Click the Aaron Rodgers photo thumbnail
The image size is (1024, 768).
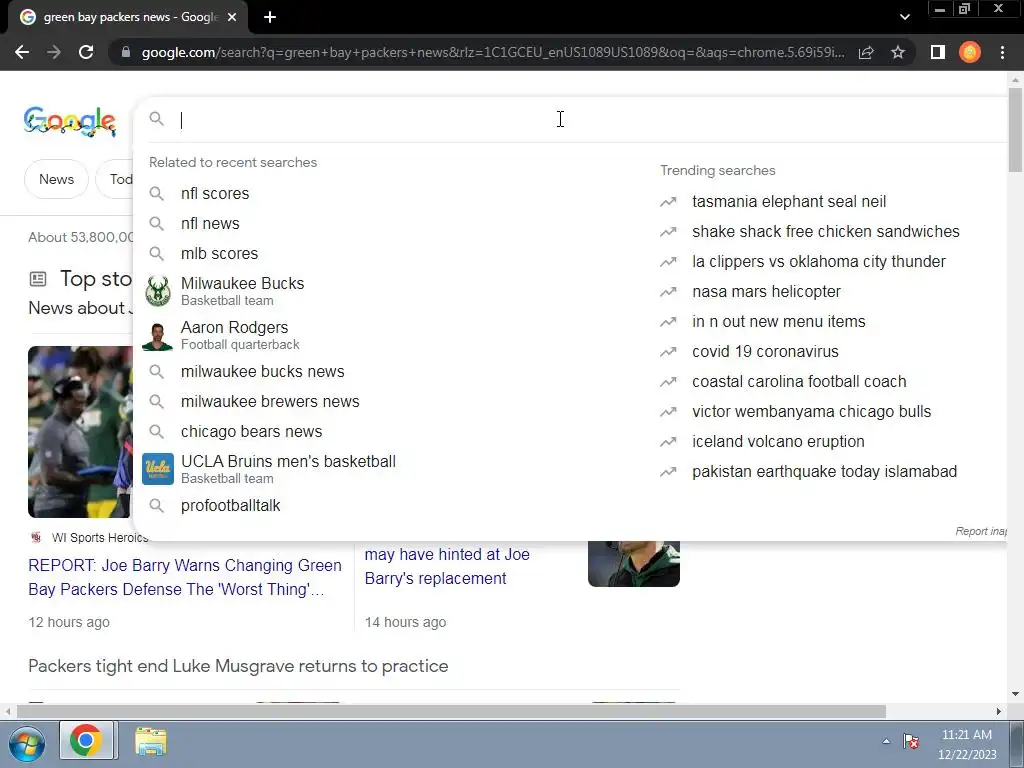point(157,336)
